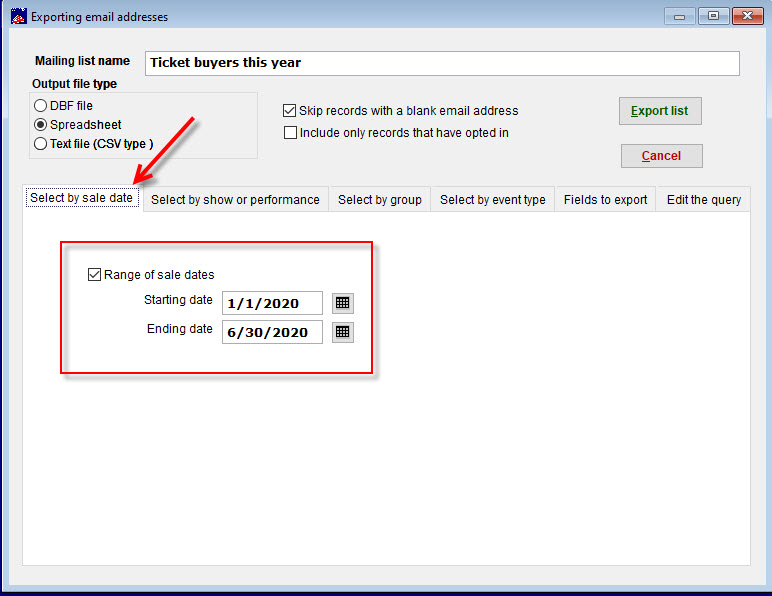Switch to Edit the query tab
Viewport: 772px width, 596px height.
tap(704, 200)
